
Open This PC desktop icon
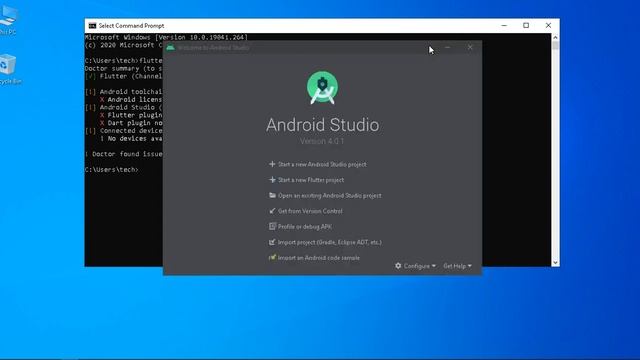(8, 20)
